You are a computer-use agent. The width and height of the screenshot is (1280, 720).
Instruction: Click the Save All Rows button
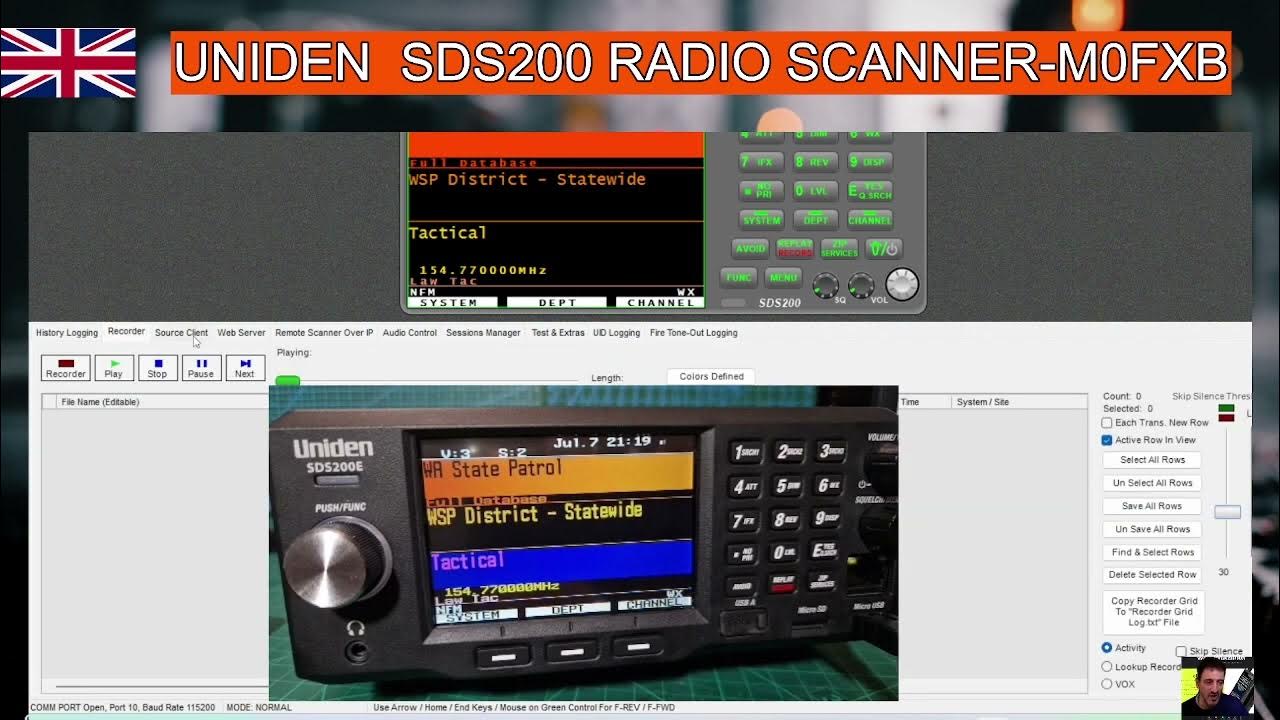point(1152,506)
